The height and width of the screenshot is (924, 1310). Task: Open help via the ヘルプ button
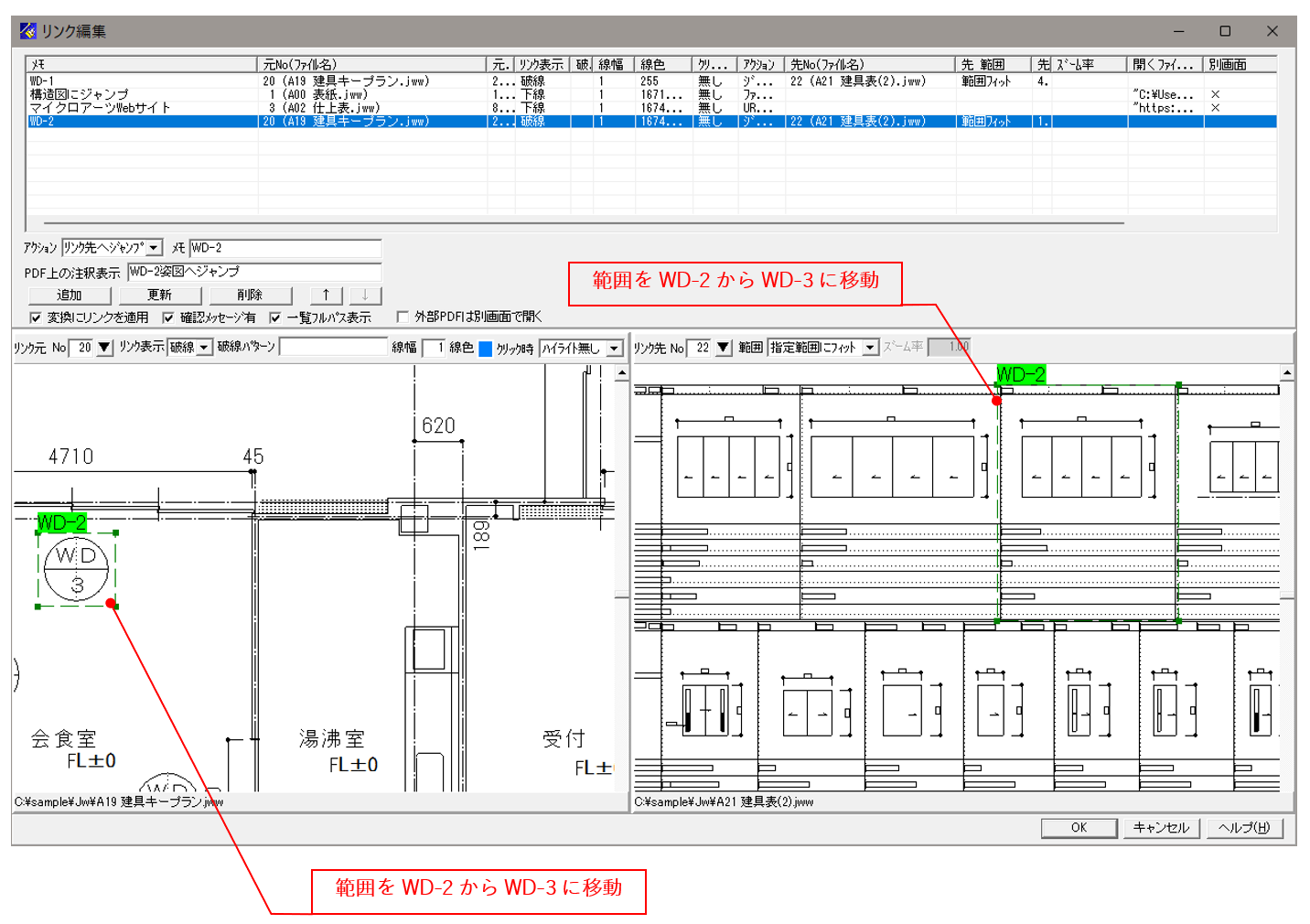pos(1244,827)
